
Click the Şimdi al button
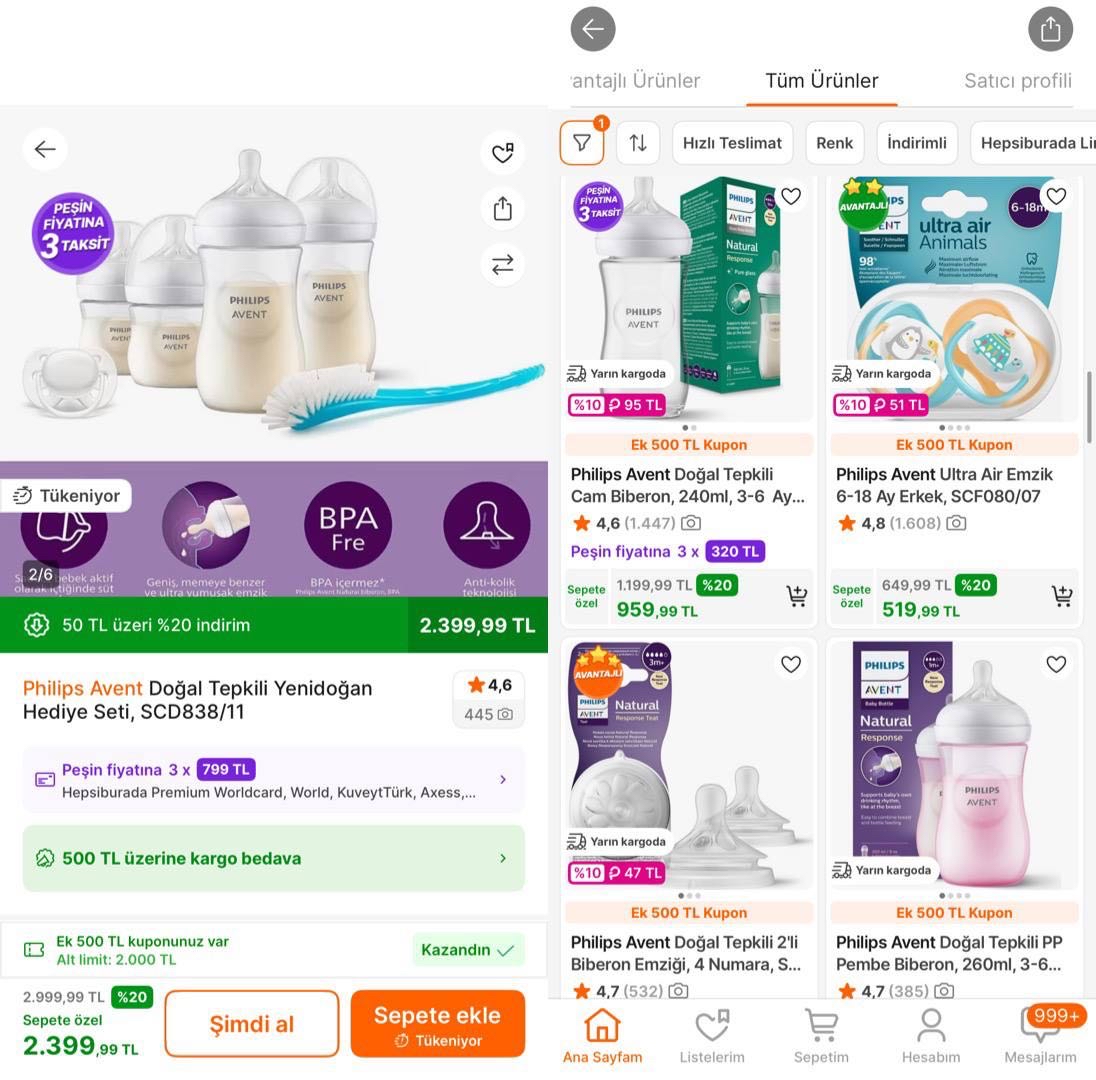(x=252, y=1023)
